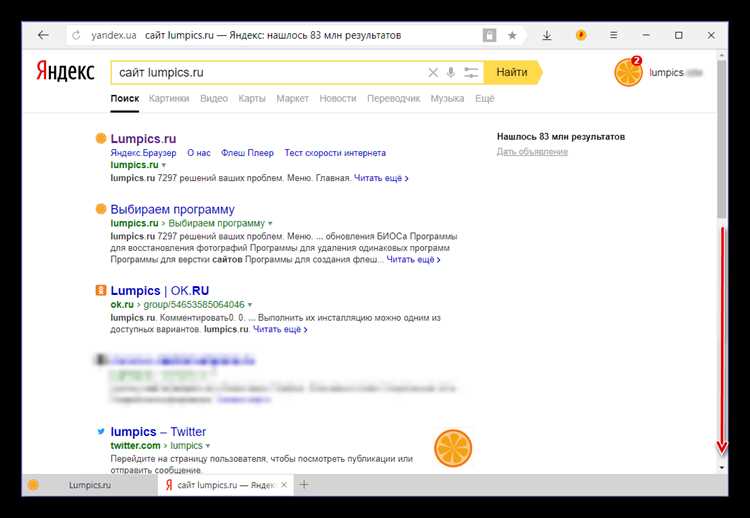Click the browser address bar text
The image size is (750, 518).
273,35
